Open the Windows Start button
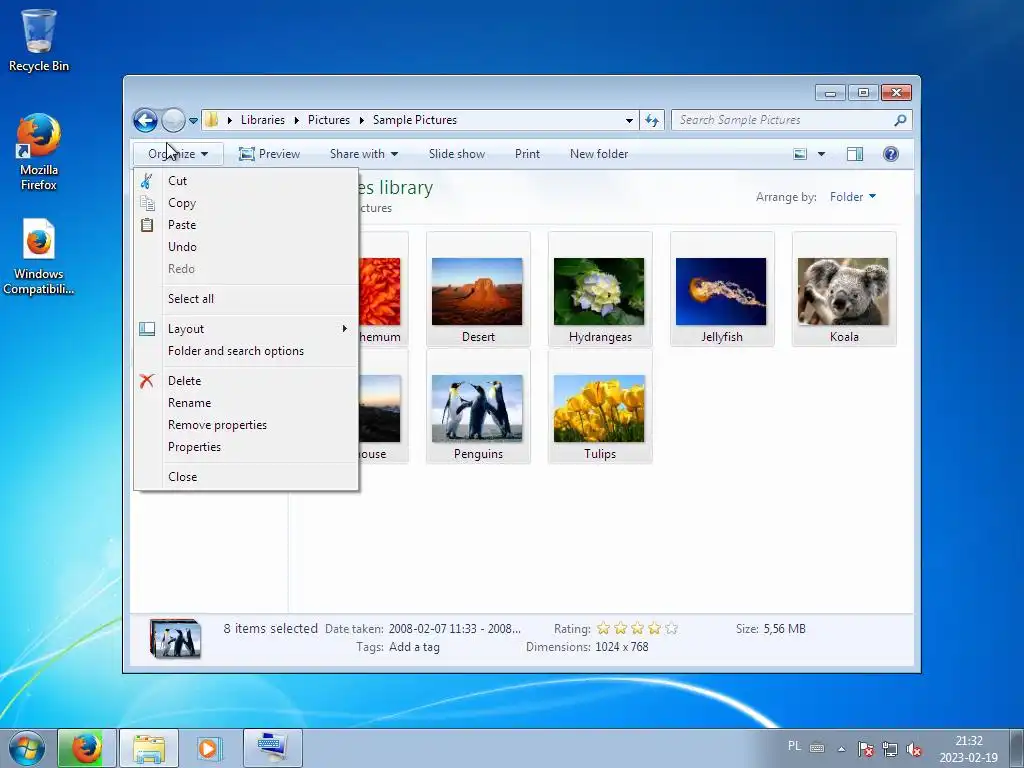1024x768 pixels. [x=27, y=748]
